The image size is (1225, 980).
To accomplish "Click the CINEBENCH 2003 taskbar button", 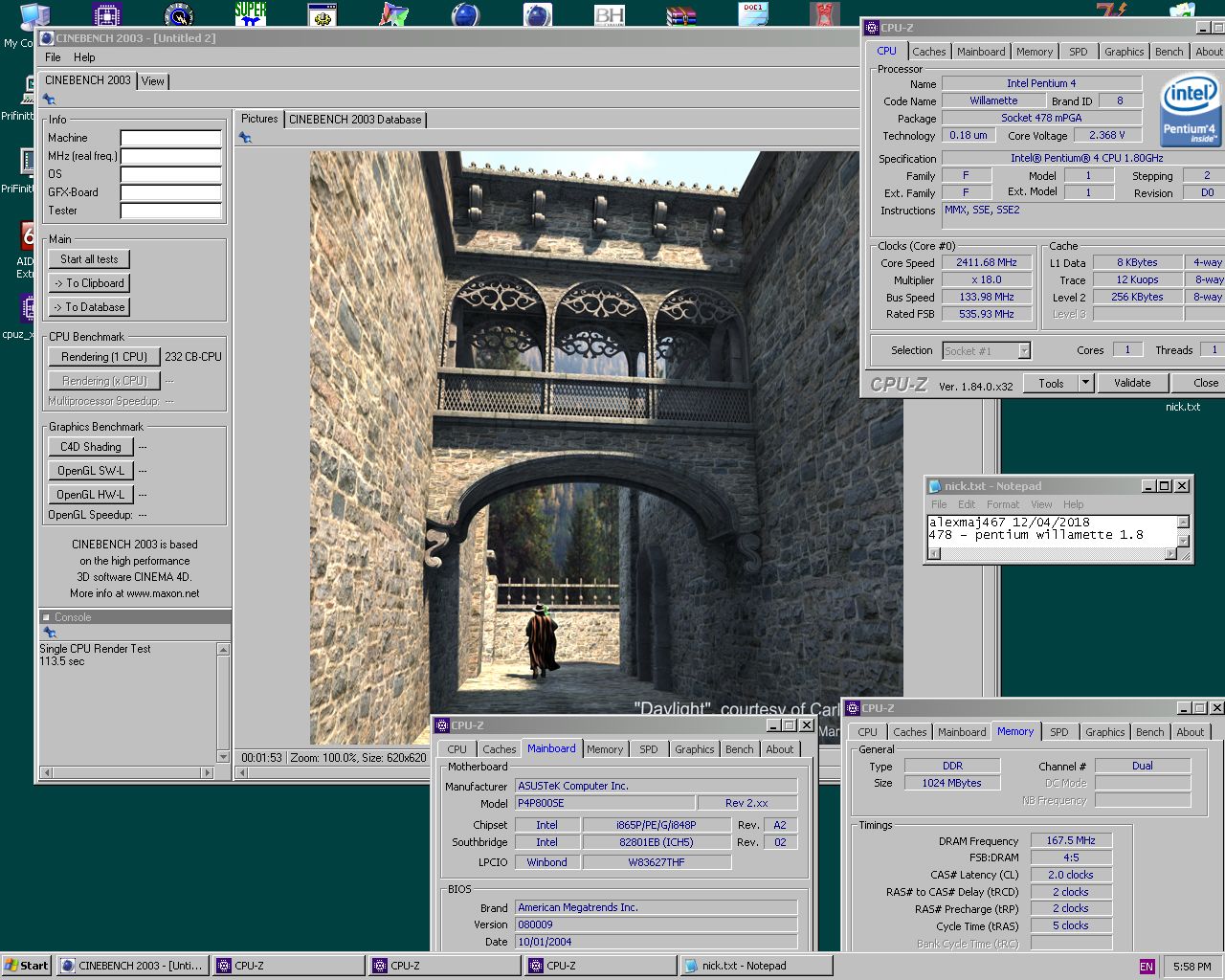I will (132, 966).
